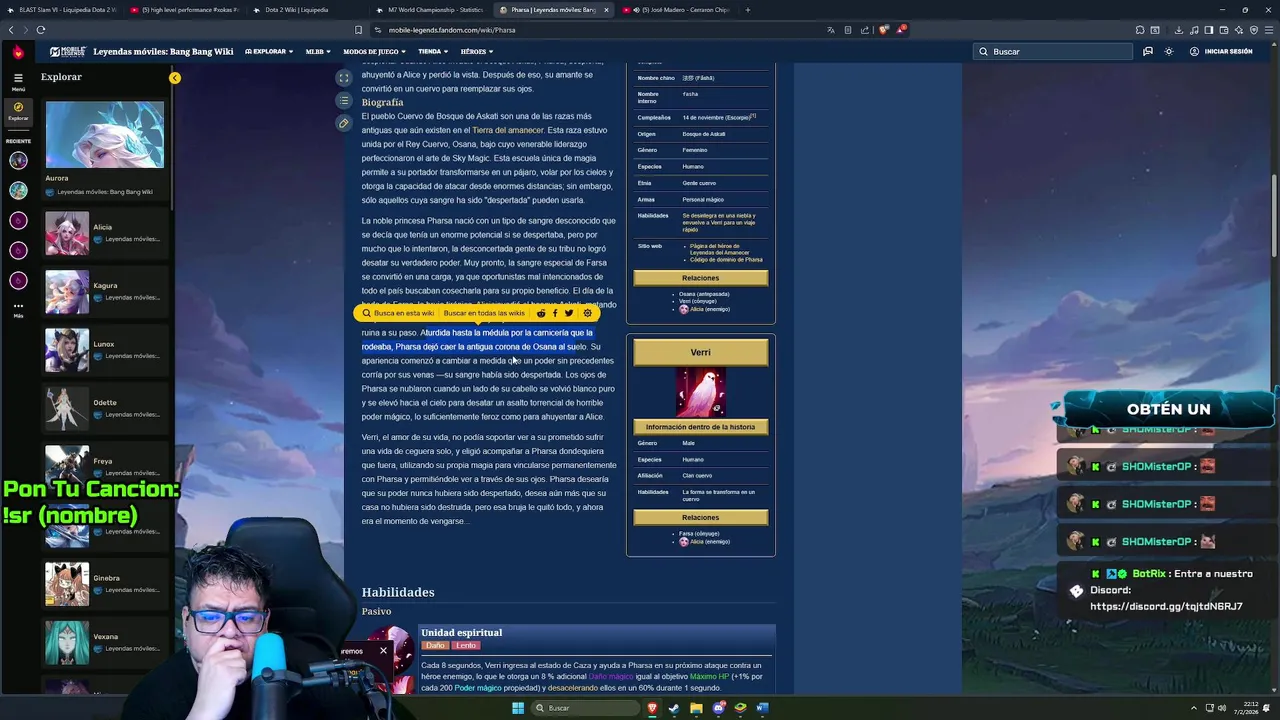
Task: Open File Explorer from the taskbar
Action: (x=696, y=708)
